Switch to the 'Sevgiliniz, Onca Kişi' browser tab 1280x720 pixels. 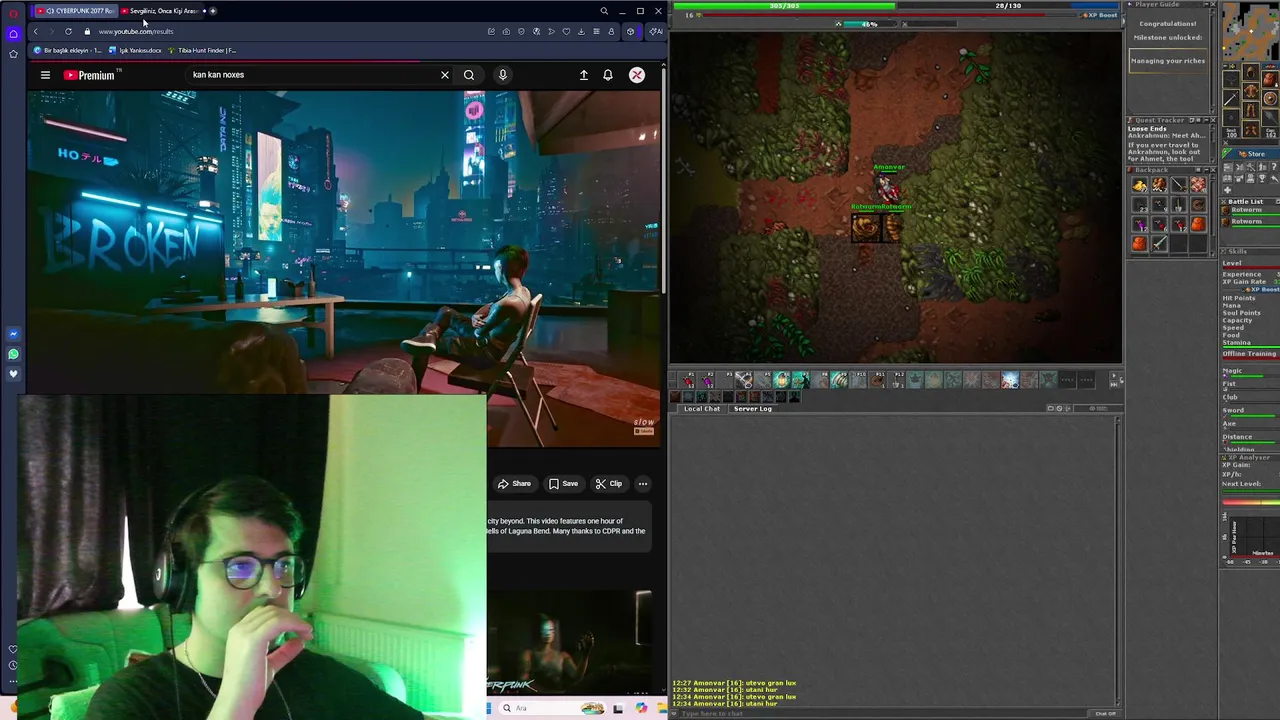[162, 11]
